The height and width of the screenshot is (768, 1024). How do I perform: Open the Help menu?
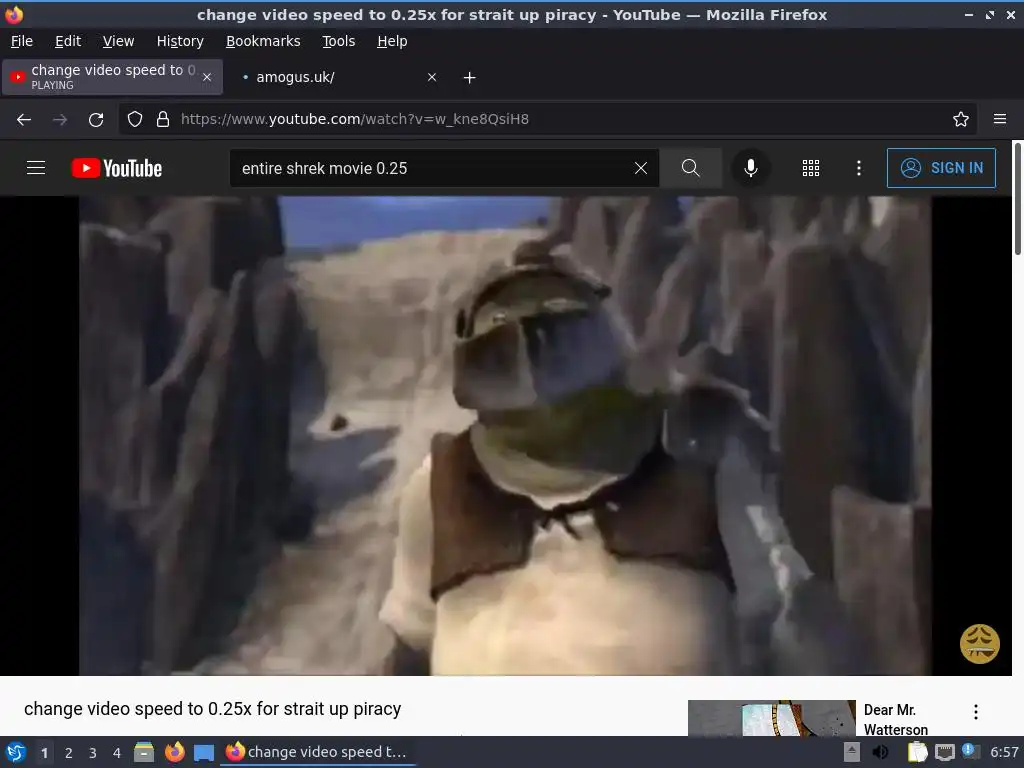click(x=392, y=41)
